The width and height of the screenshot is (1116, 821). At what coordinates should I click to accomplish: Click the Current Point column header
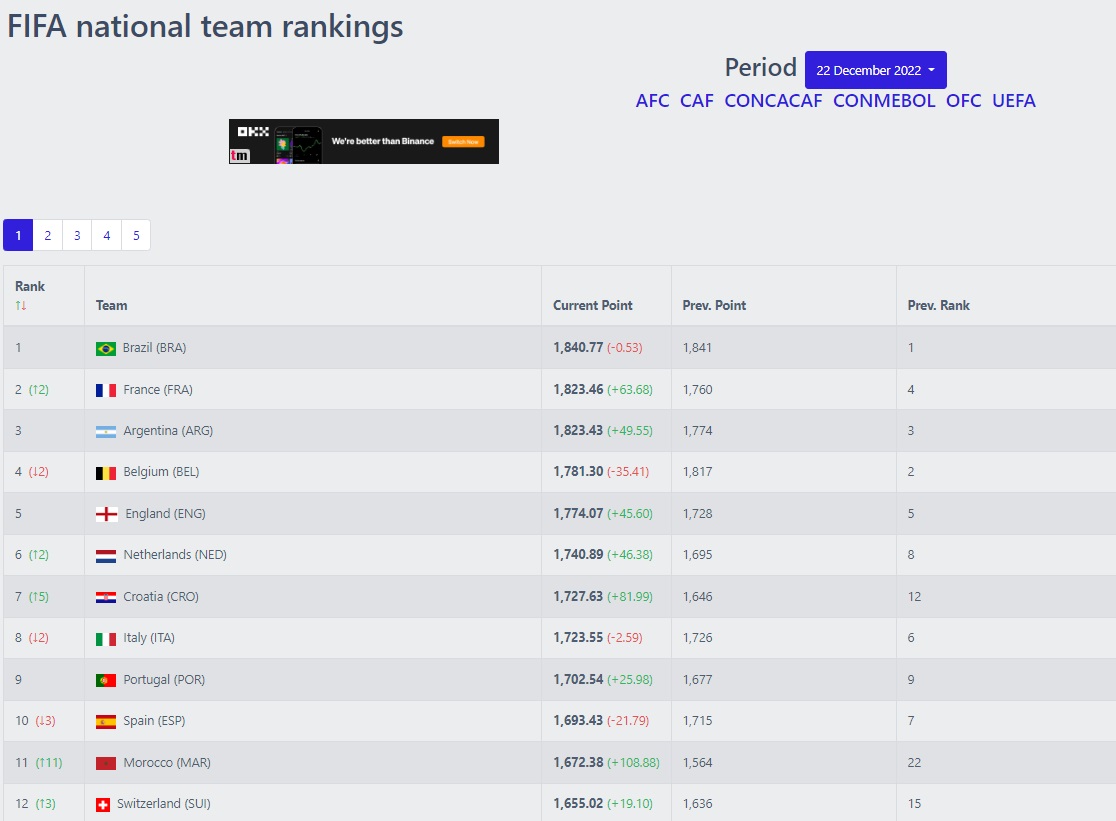(x=593, y=305)
